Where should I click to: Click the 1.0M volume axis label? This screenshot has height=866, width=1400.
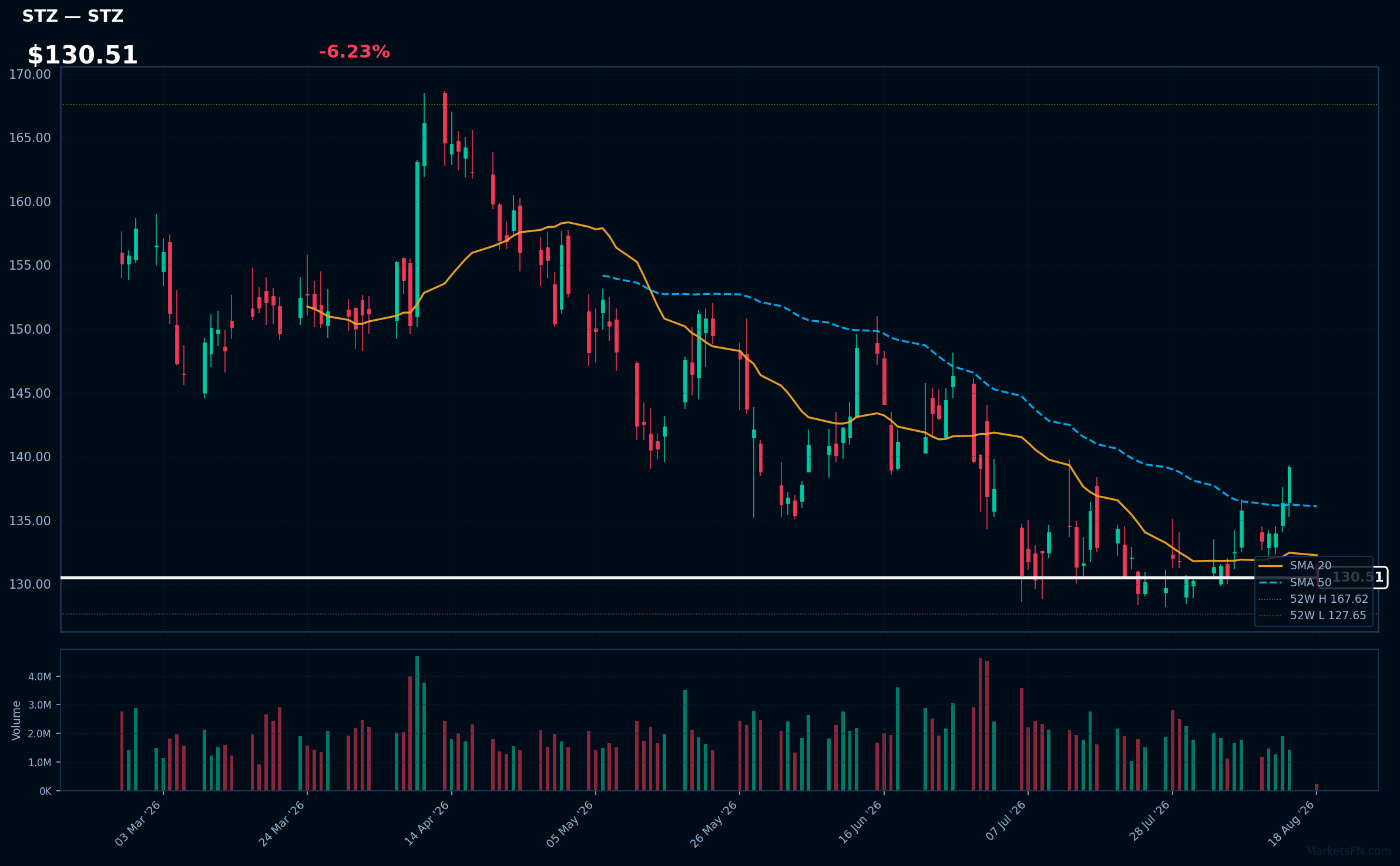(40, 763)
